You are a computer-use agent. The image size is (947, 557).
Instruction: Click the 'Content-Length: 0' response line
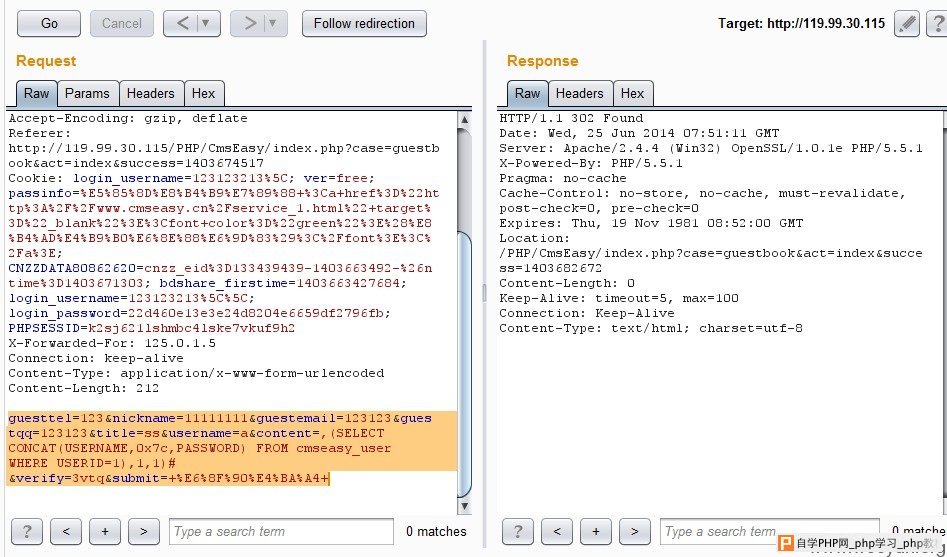tap(567, 283)
